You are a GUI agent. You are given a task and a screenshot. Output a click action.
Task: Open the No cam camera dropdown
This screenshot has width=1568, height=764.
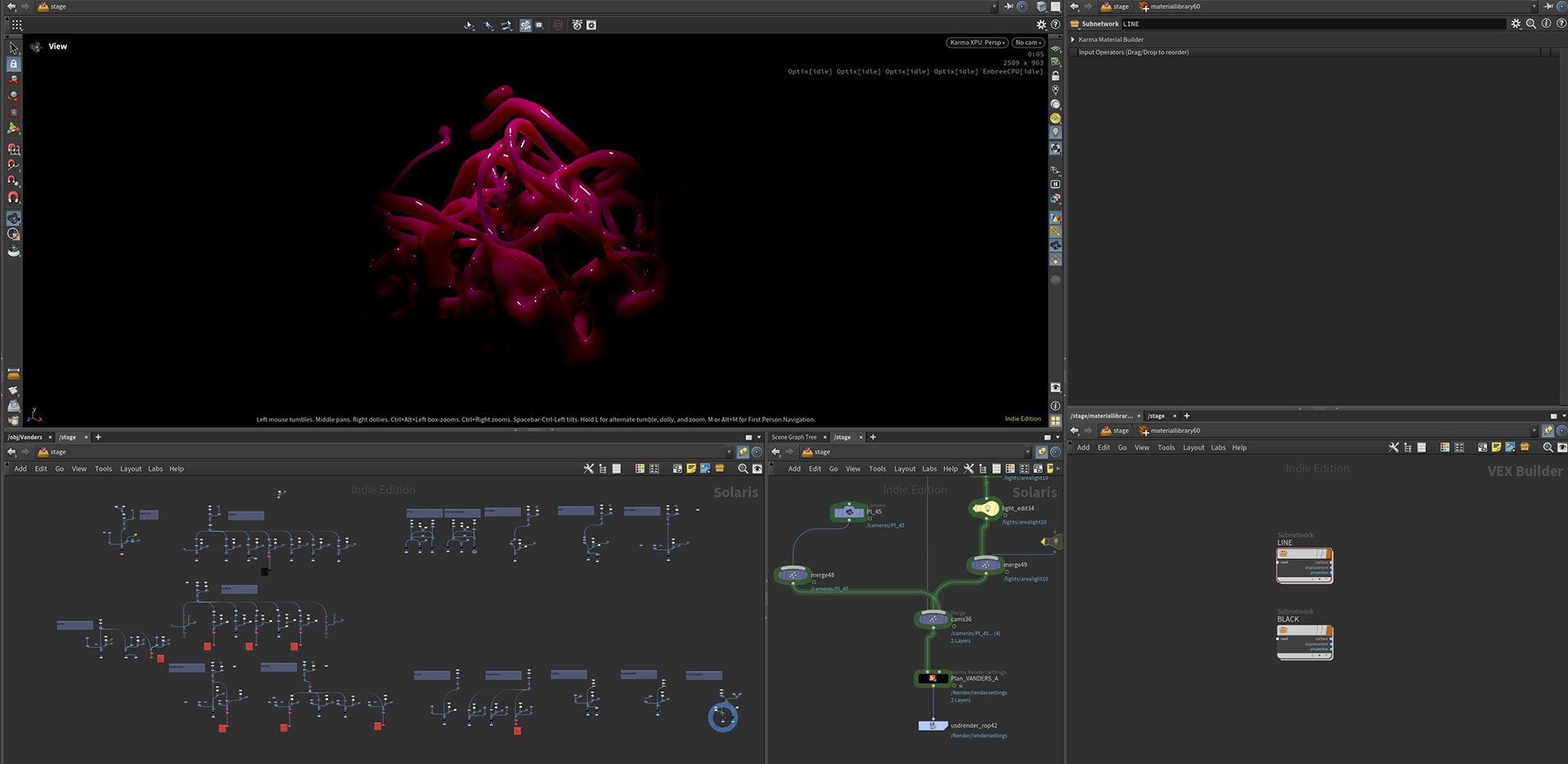1028,42
